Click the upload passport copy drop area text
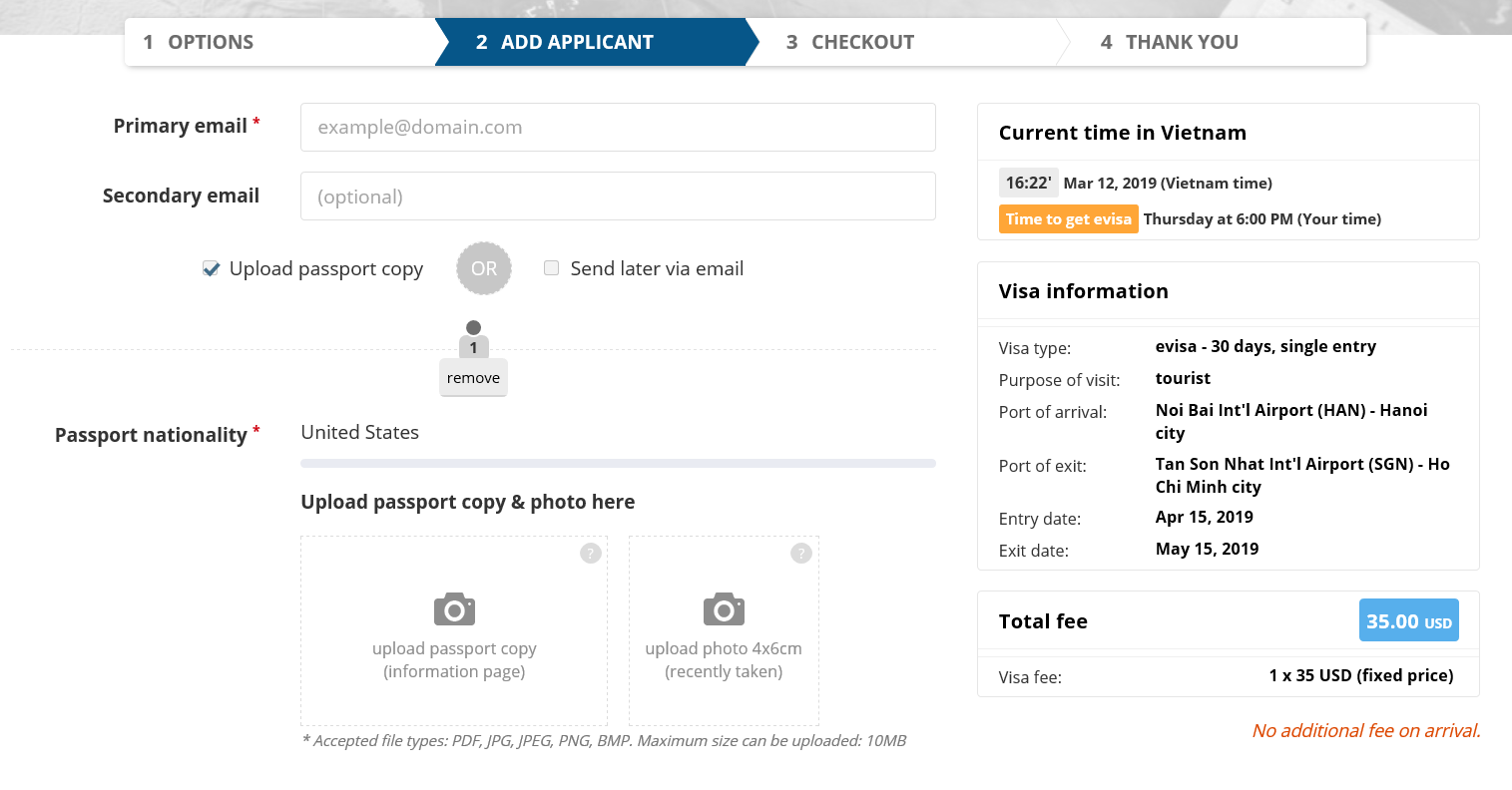The width and height of the screenshot is (1512, 790). click(454, 659)
